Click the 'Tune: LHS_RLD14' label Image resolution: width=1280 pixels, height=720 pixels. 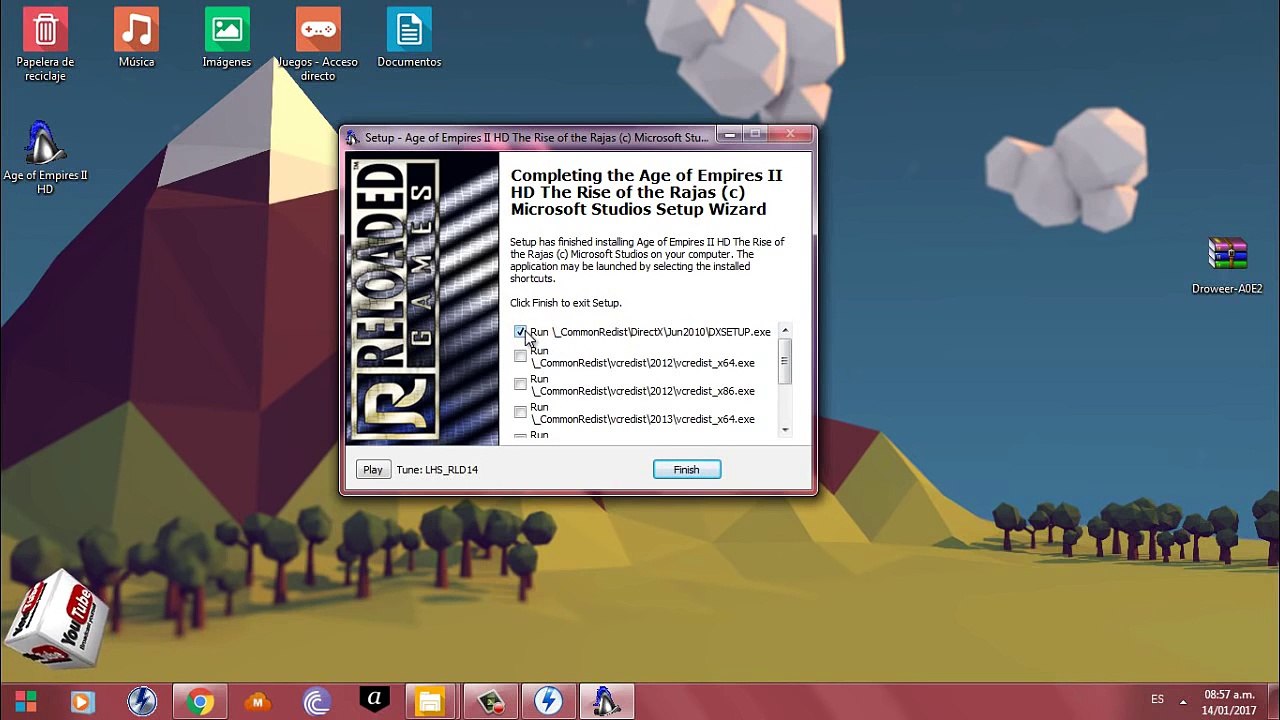coord(437,470)
